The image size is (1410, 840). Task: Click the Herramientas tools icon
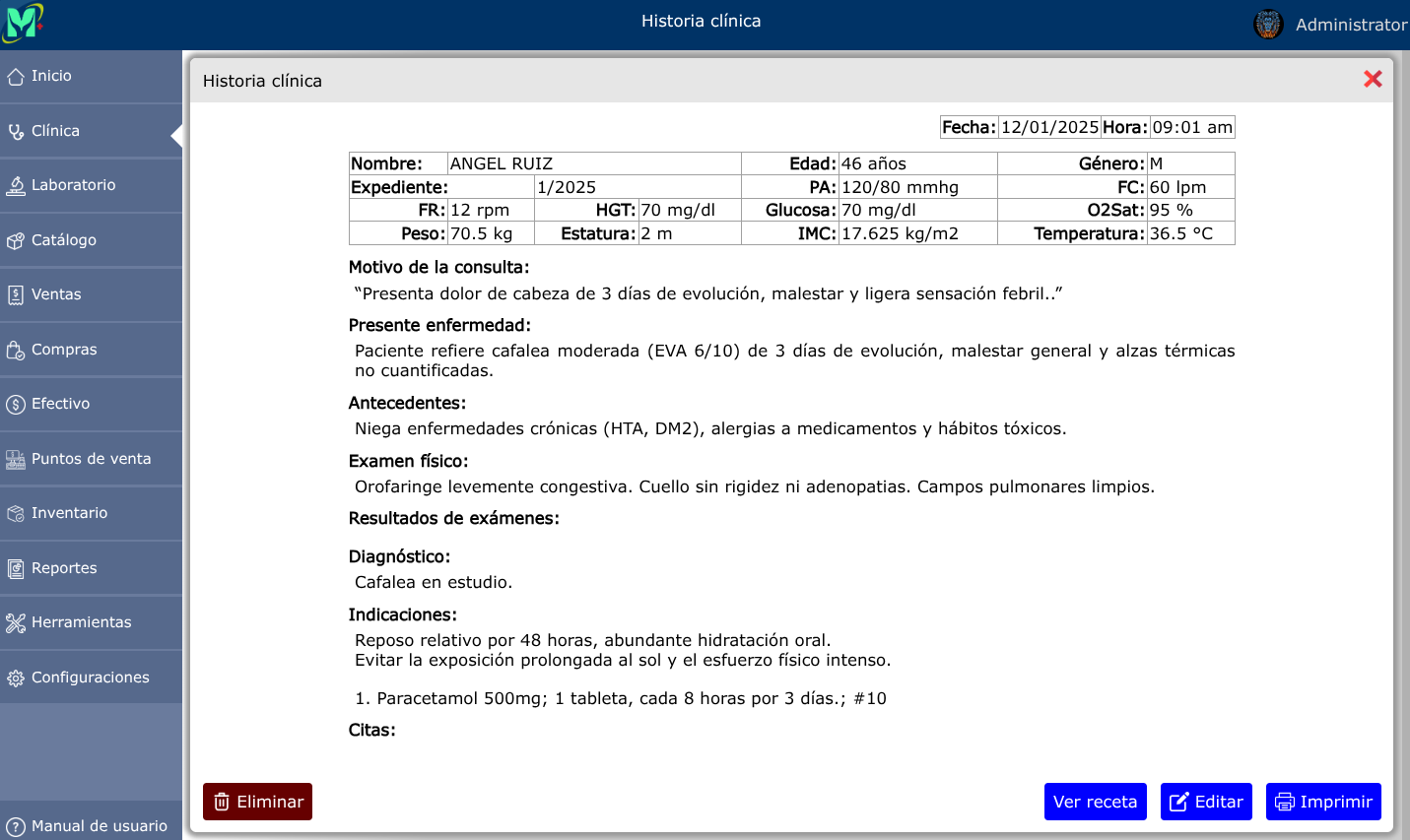(16, 623)
